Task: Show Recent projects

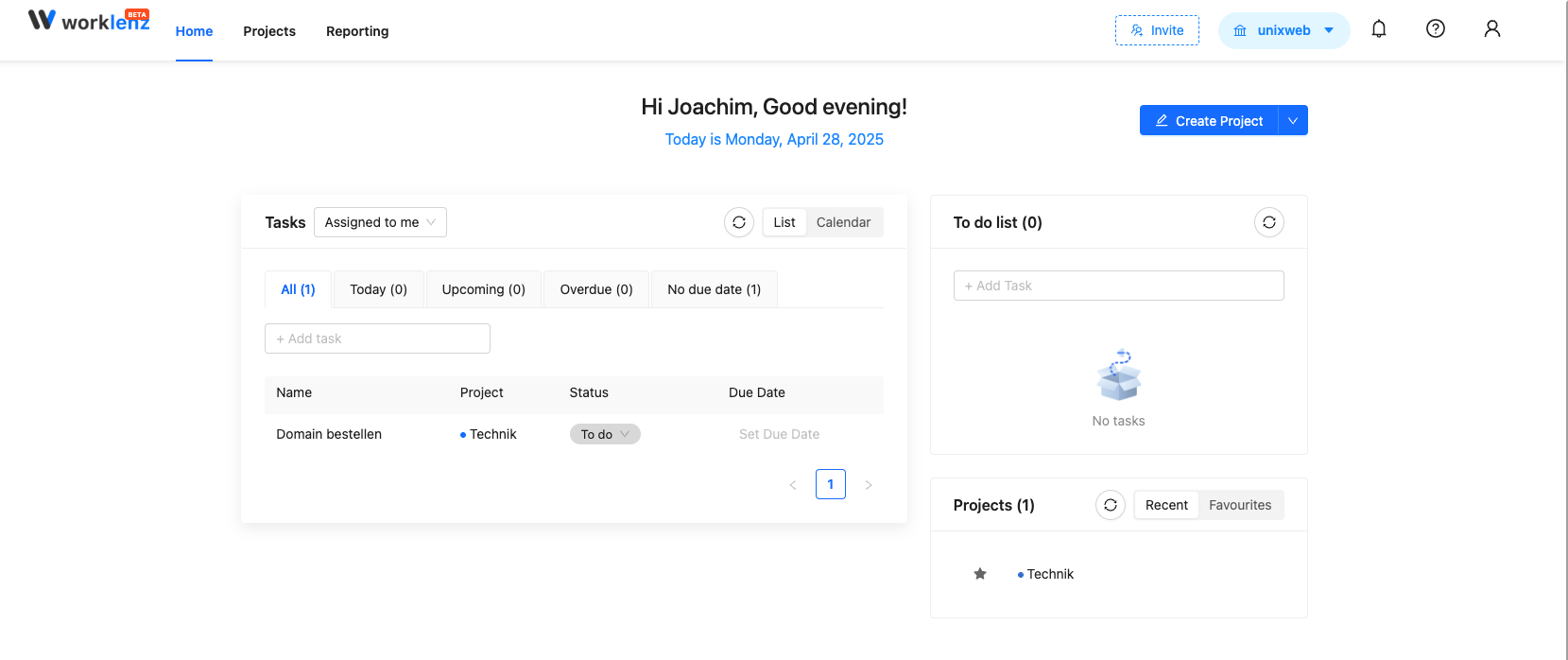Action: pos(1166,505)
